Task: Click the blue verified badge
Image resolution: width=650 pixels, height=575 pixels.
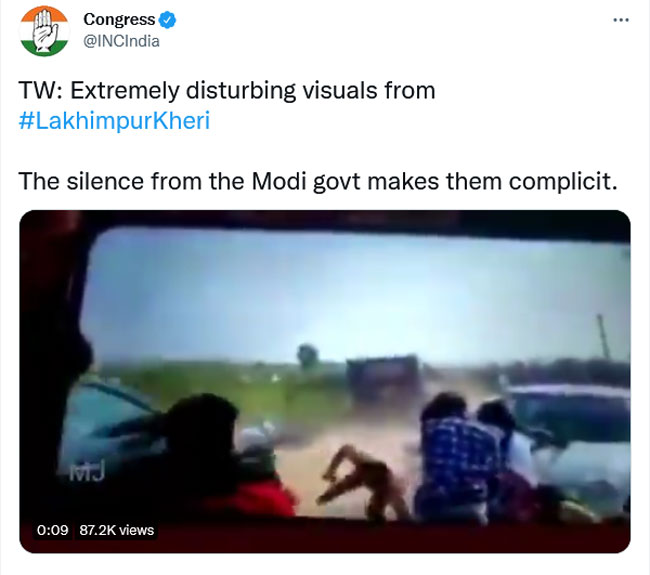Action: [x=168, y=20]
